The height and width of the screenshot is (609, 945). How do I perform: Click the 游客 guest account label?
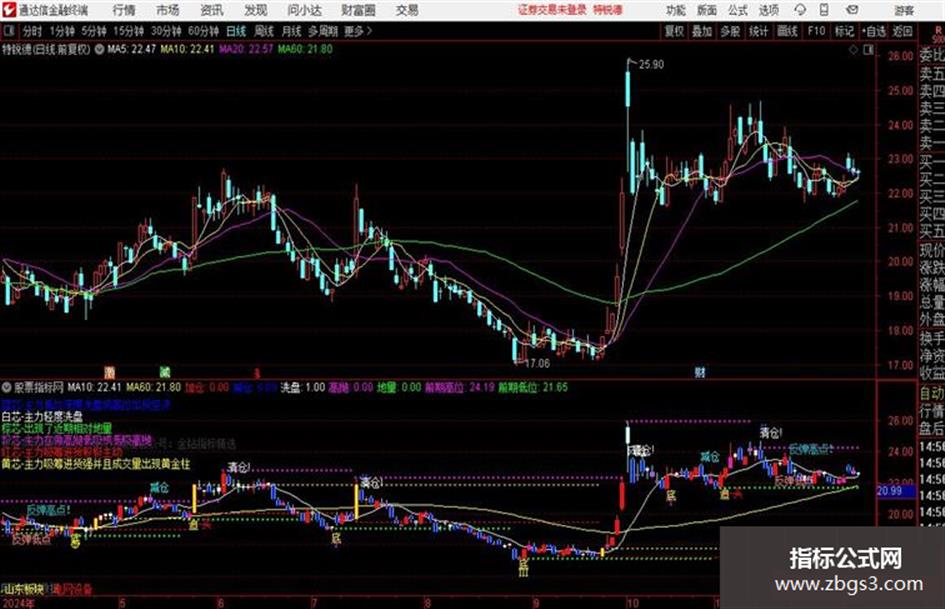tap(904, 10)
